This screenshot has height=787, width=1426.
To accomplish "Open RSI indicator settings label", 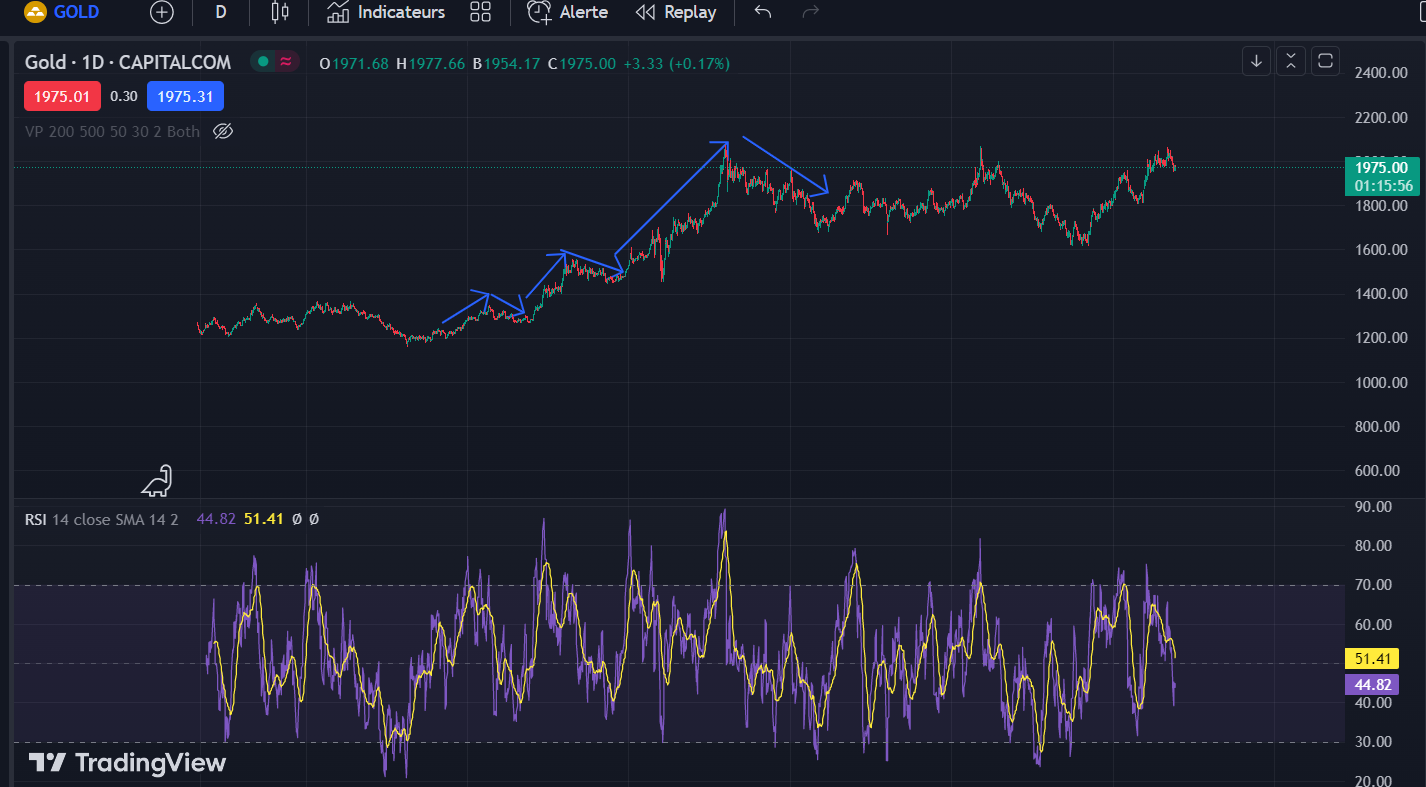I will (x=35, y=519).
